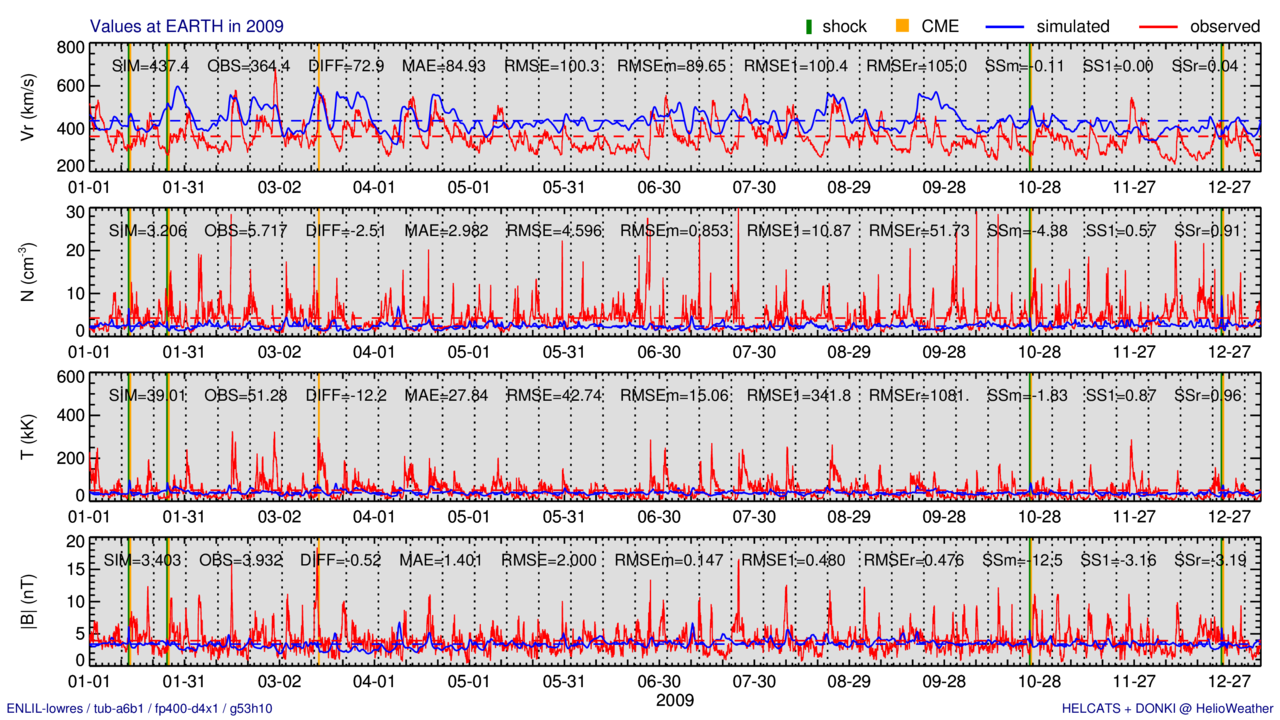Click the 800 tick on the Vr axis

(69, 47)
